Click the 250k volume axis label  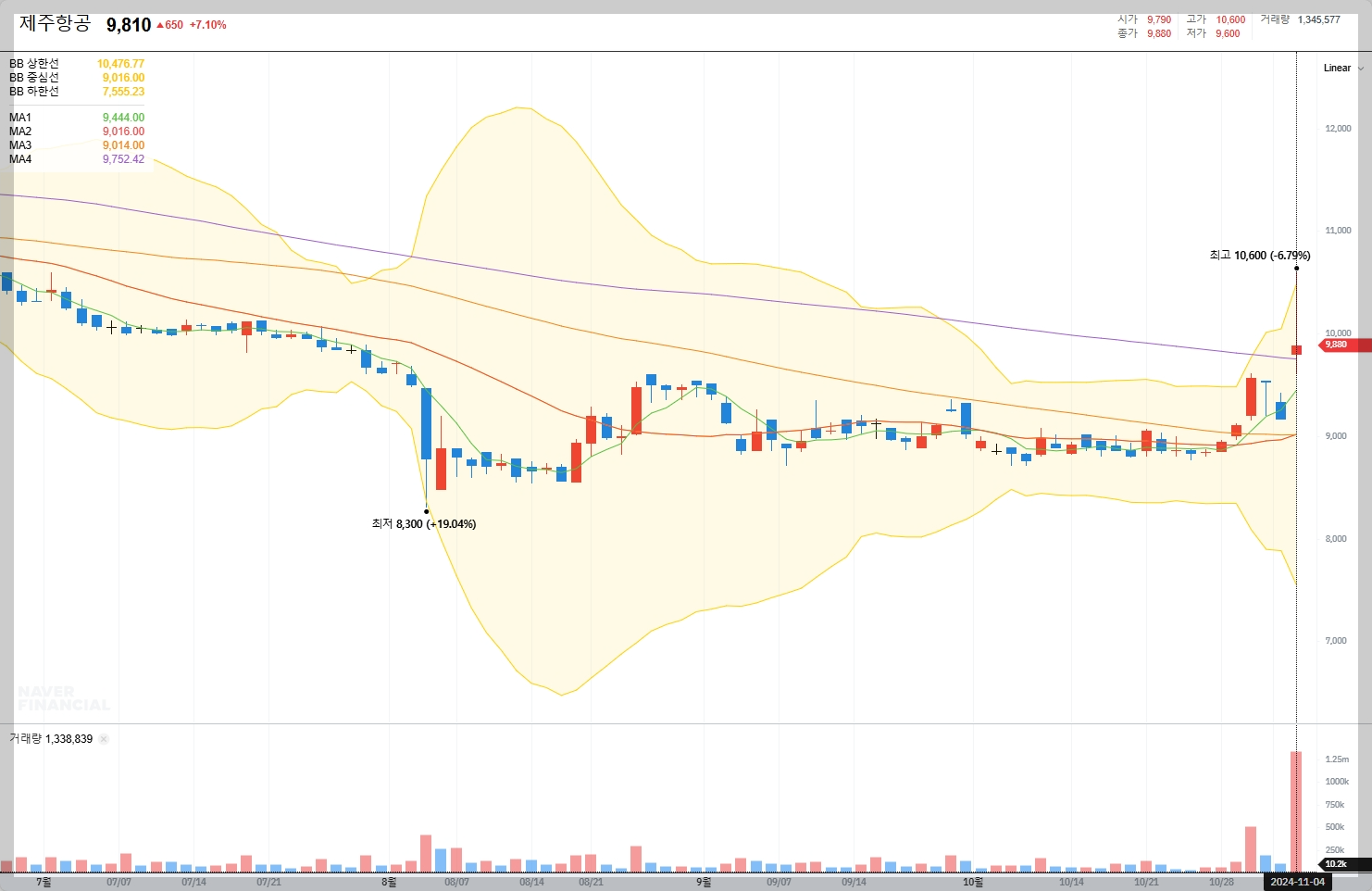[1335, 850]
